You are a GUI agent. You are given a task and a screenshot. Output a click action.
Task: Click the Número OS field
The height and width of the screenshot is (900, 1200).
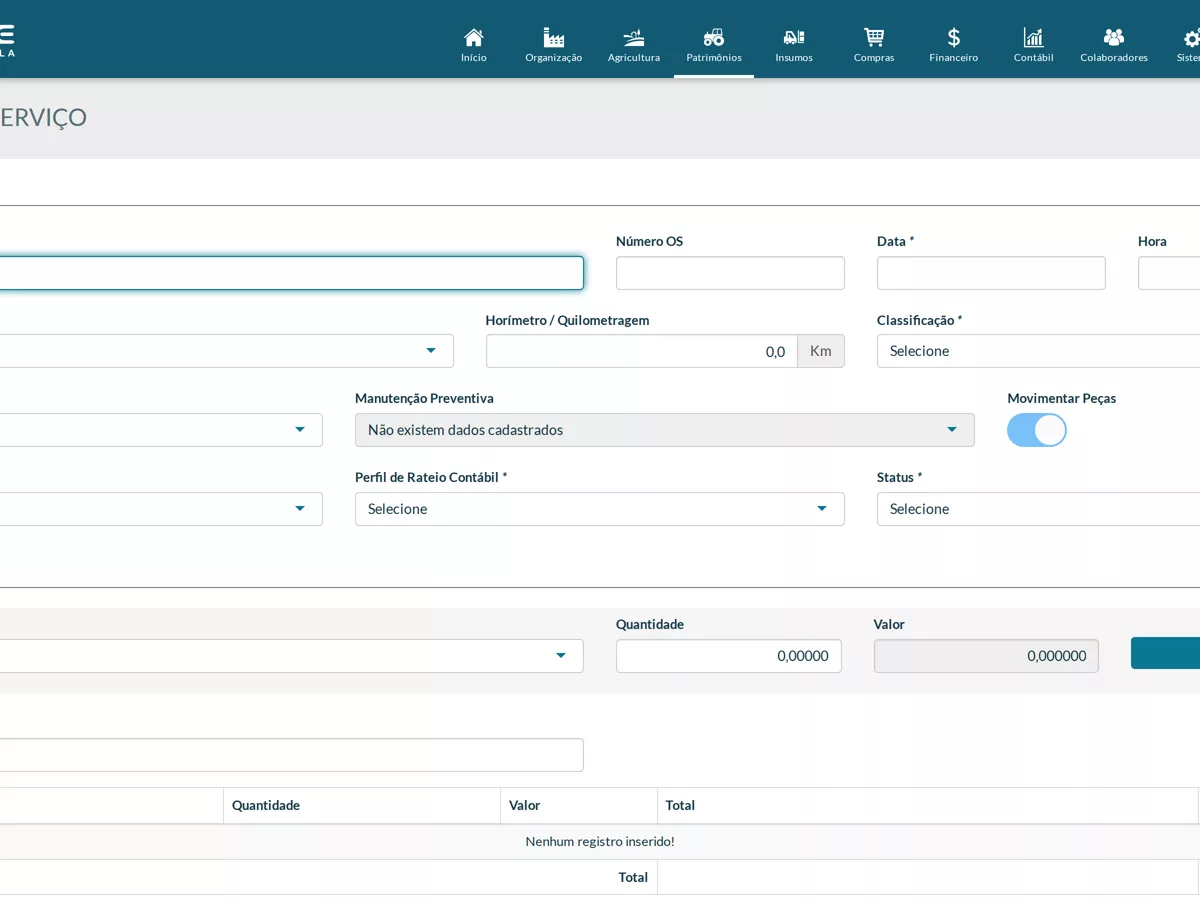(x=730, y=273)
